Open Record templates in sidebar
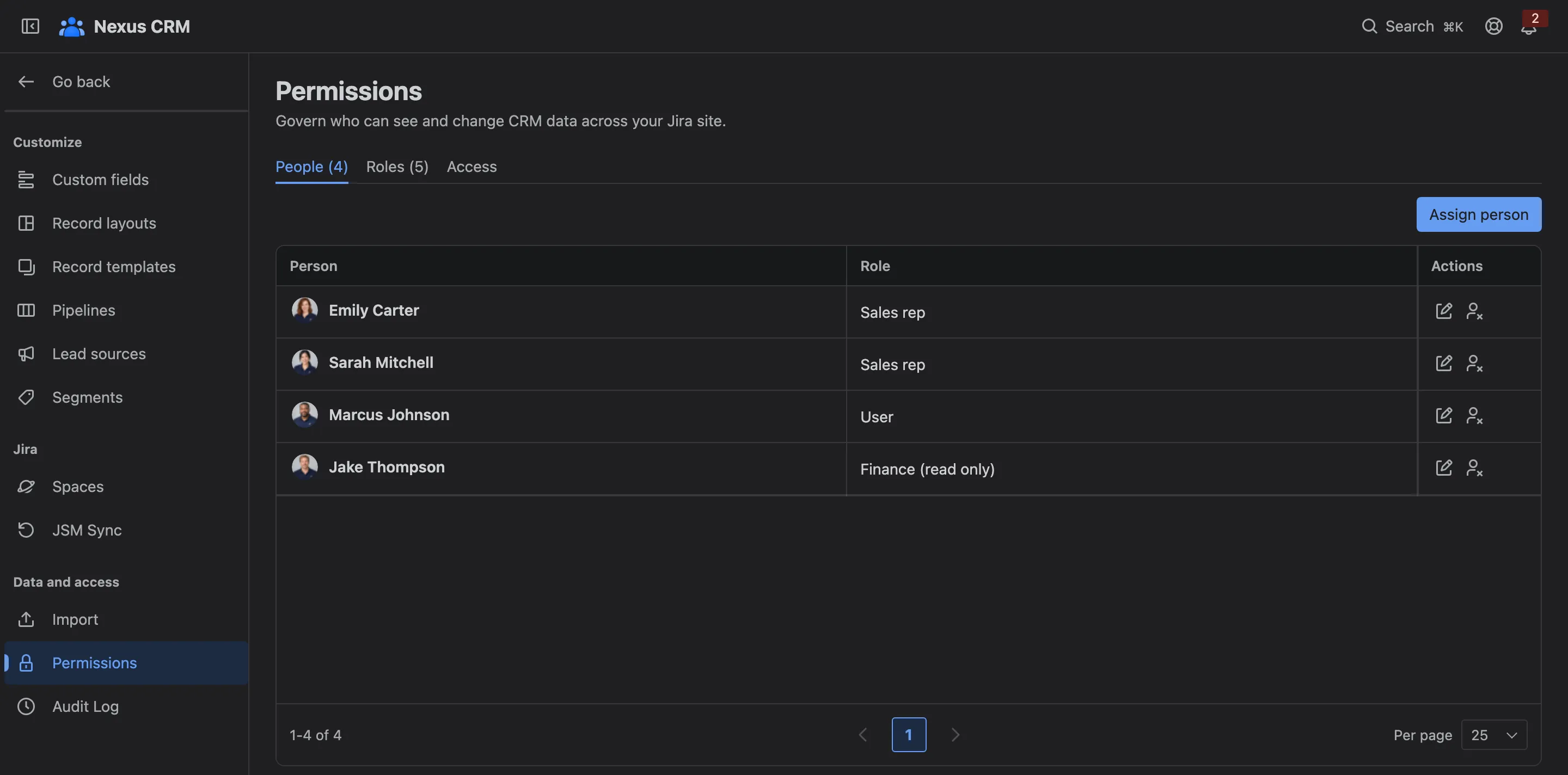Image resolution: width=1568 pixels, height=775 pixels. 126,267
